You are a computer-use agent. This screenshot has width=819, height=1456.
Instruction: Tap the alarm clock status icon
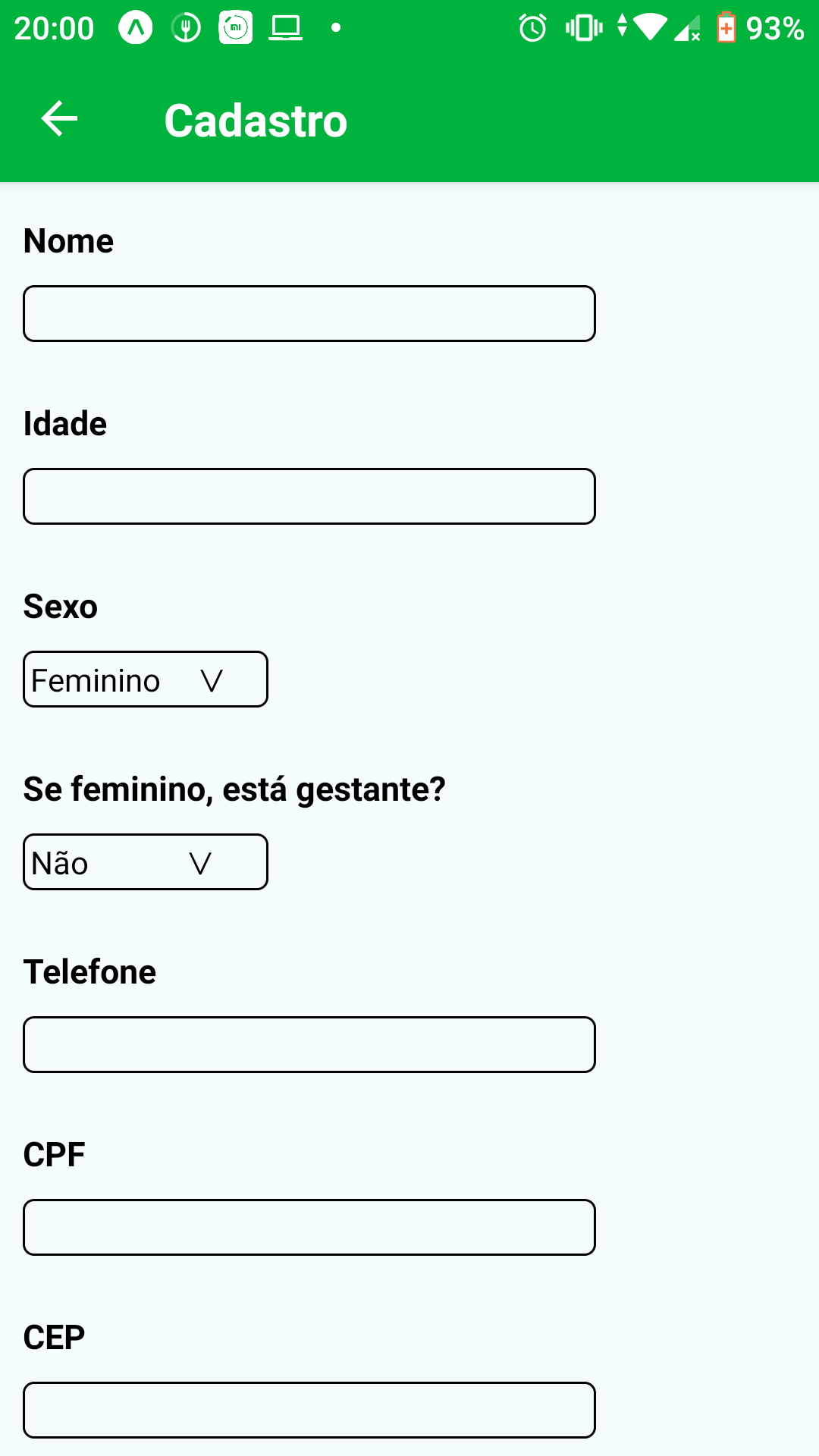point(532,29)
